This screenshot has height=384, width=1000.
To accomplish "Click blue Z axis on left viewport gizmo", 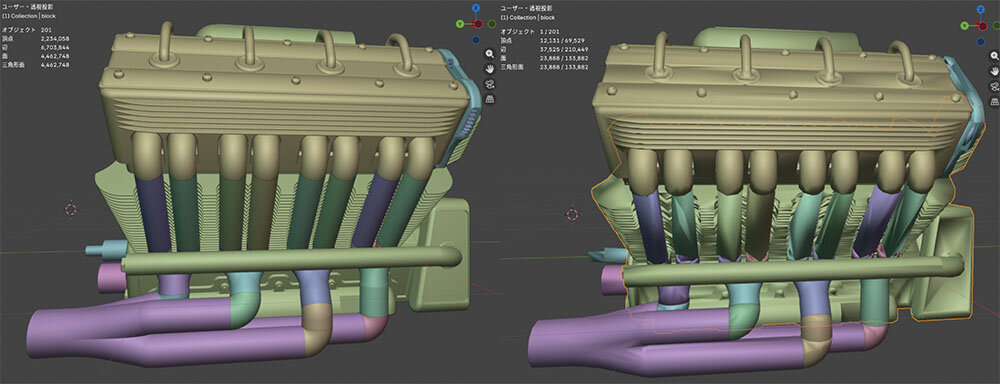I will coord(476,8).
